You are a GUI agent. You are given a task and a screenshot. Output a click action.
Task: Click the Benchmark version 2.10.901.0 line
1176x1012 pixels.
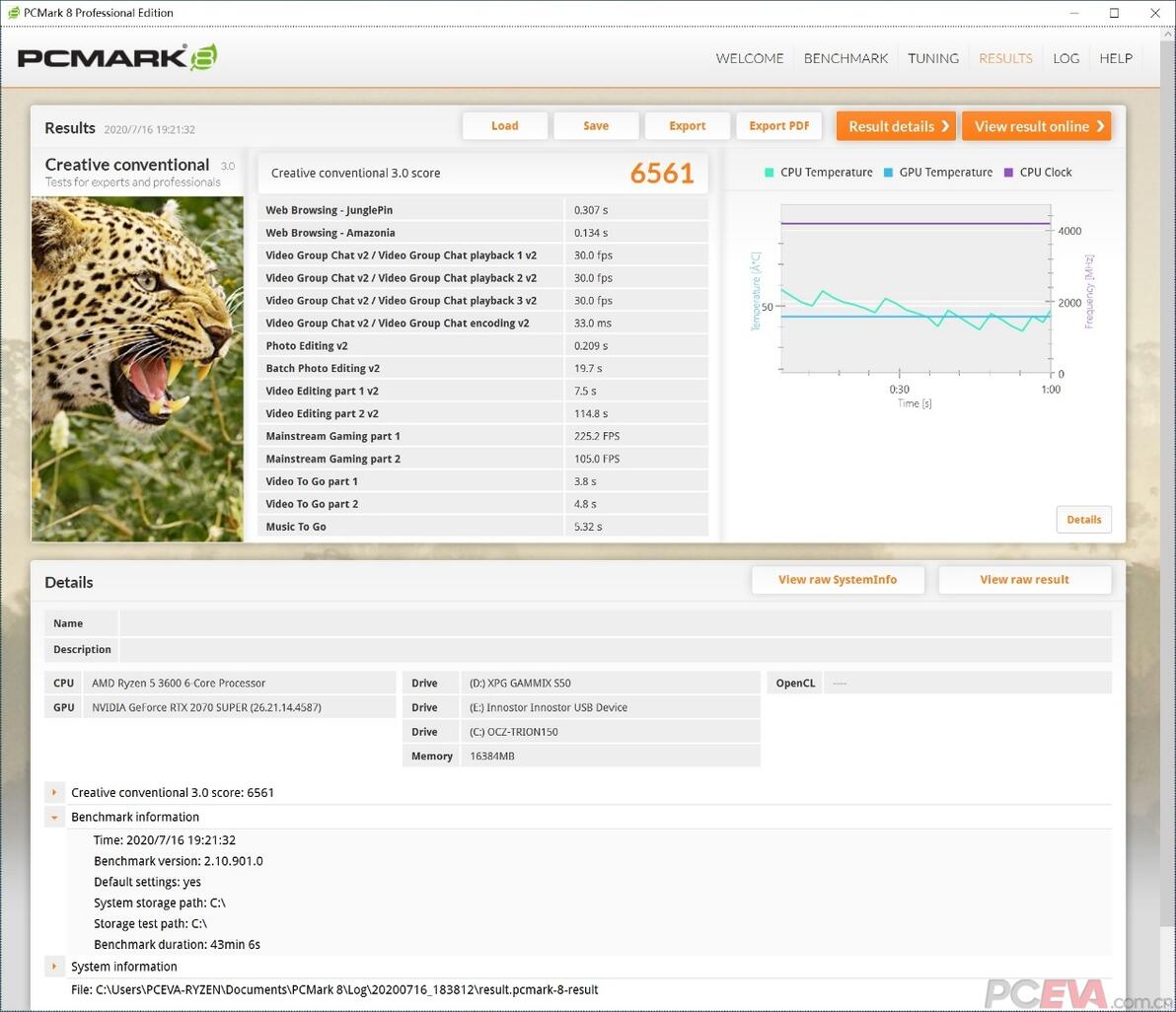(179, 860)
